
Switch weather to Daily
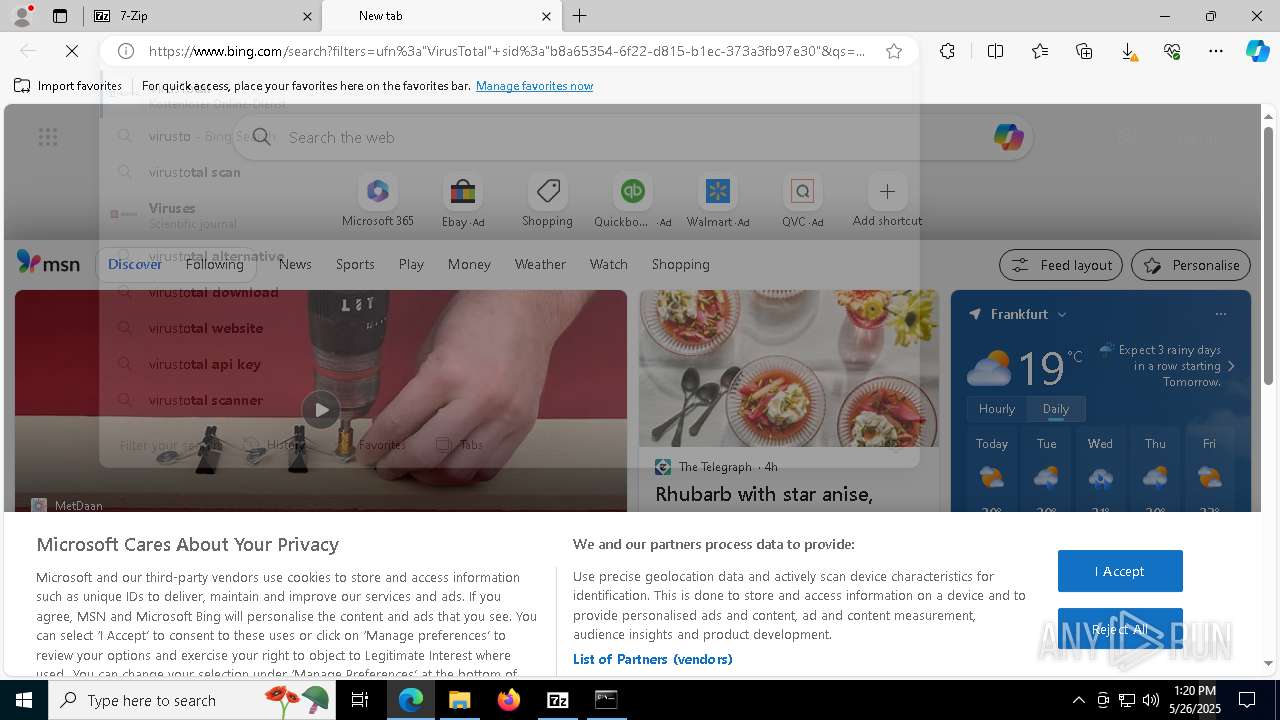(x=1055, y=409)
